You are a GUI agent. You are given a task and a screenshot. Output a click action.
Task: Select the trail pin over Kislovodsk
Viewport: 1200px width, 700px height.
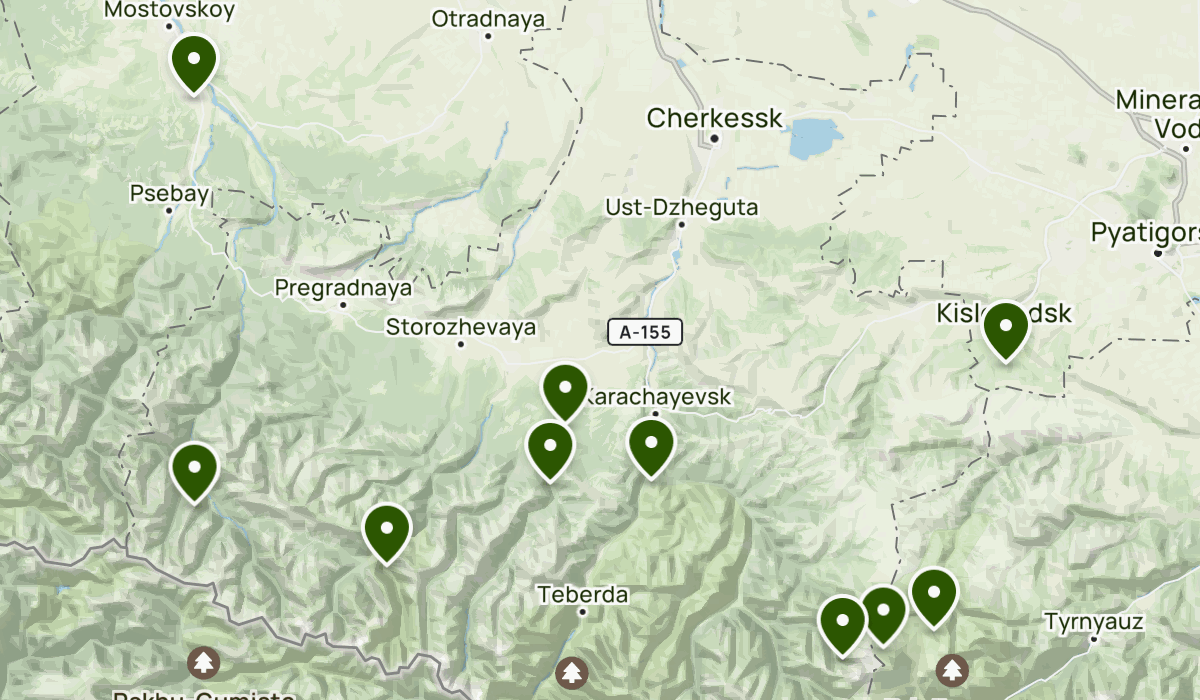tap(1006, 328)
